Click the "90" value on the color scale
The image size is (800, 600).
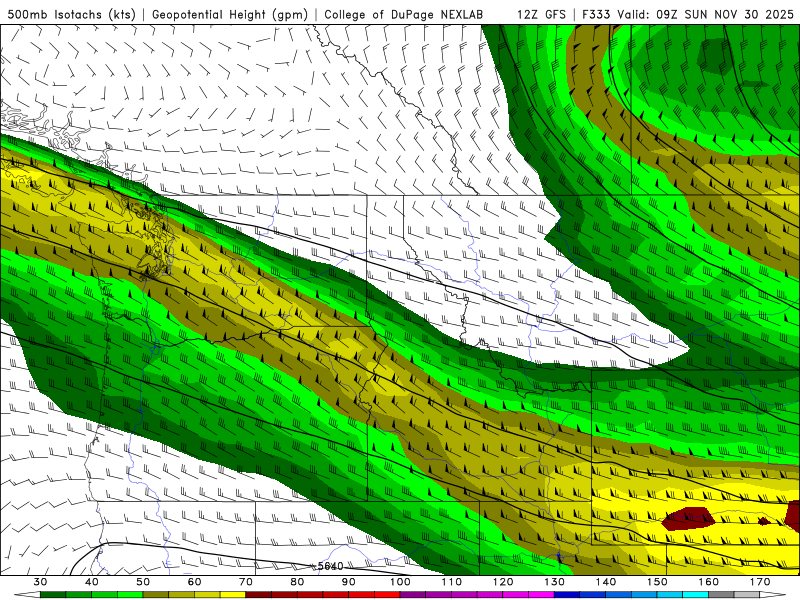349,582
